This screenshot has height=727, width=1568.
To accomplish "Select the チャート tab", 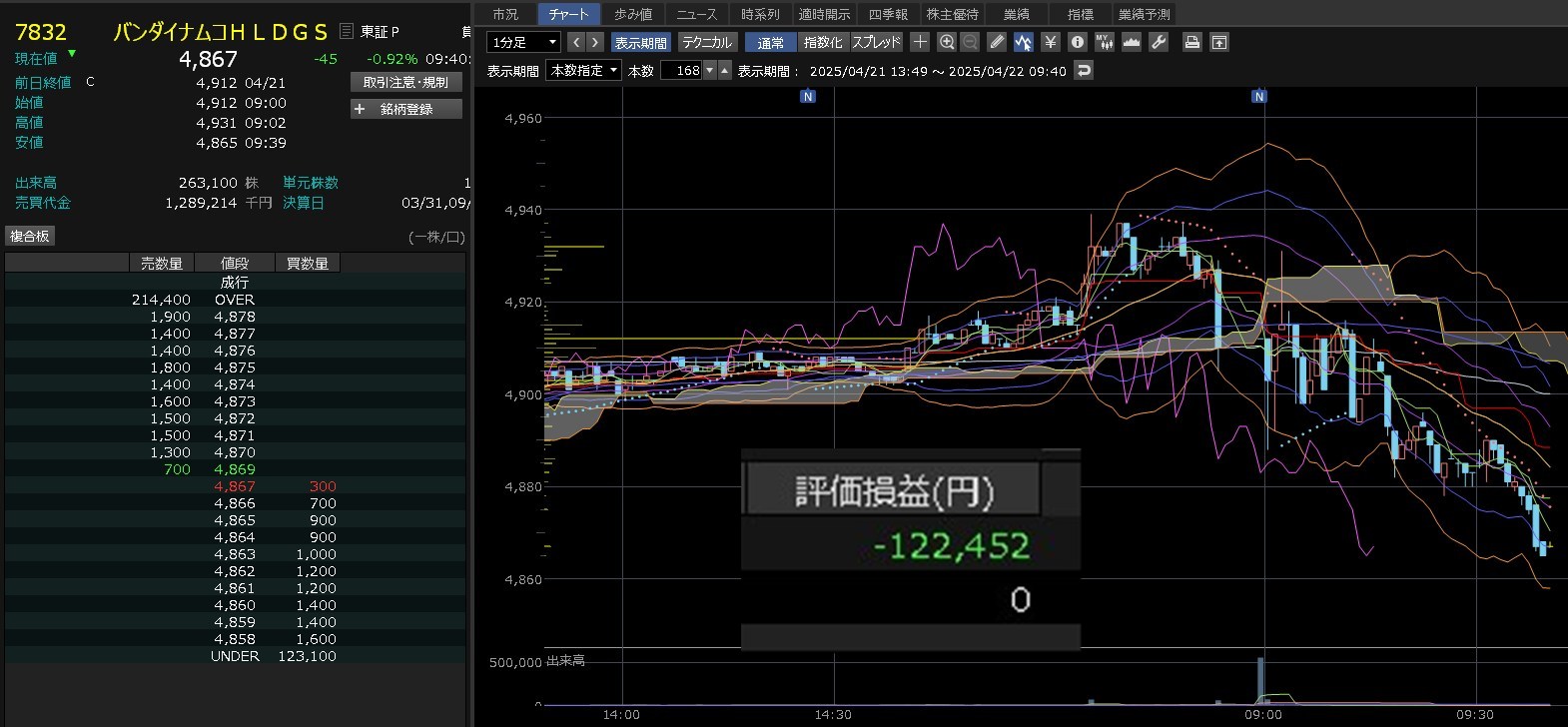I will (x=569, y=14).
